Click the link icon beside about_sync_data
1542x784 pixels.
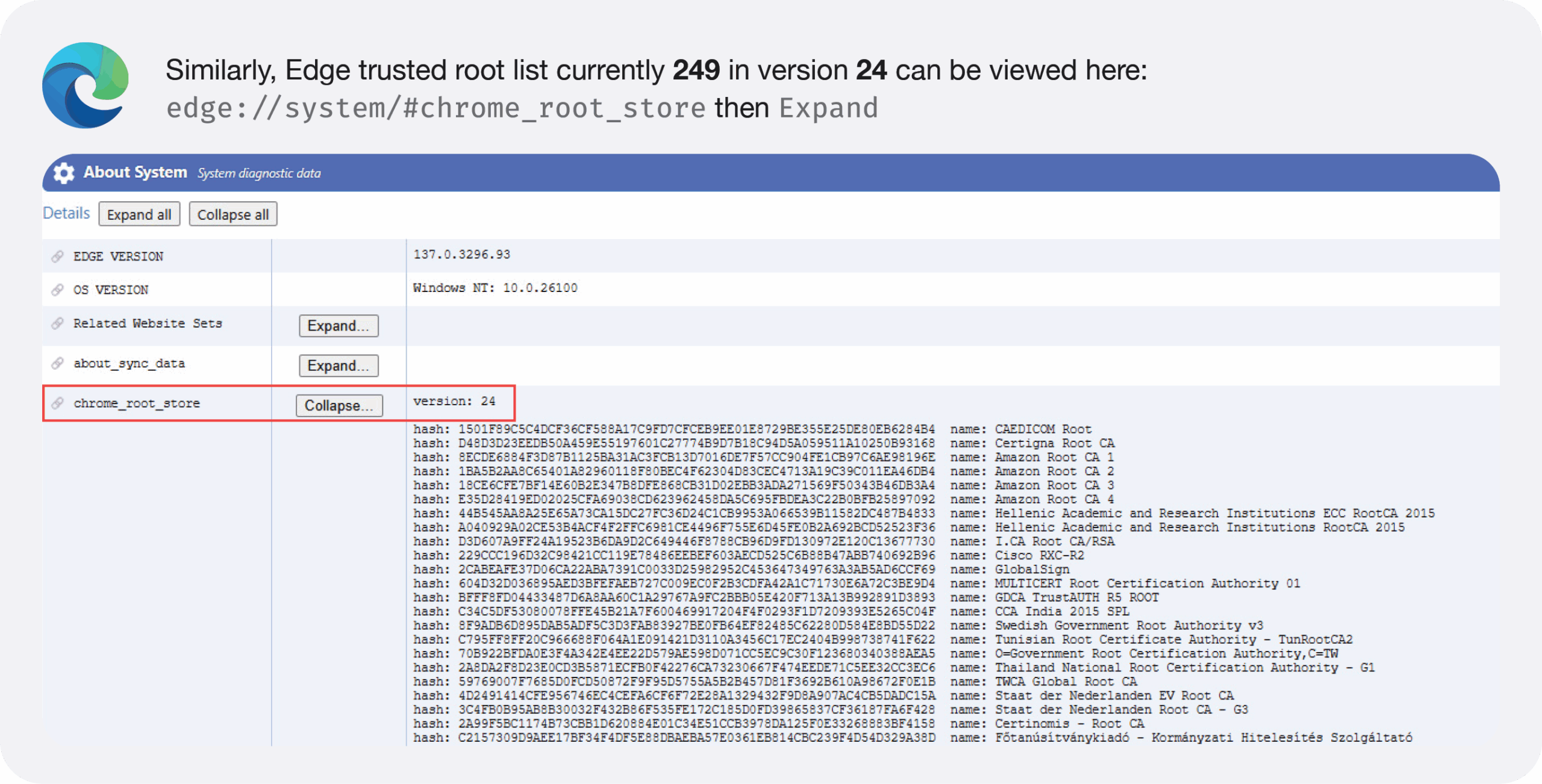click(x=57, y=363)
